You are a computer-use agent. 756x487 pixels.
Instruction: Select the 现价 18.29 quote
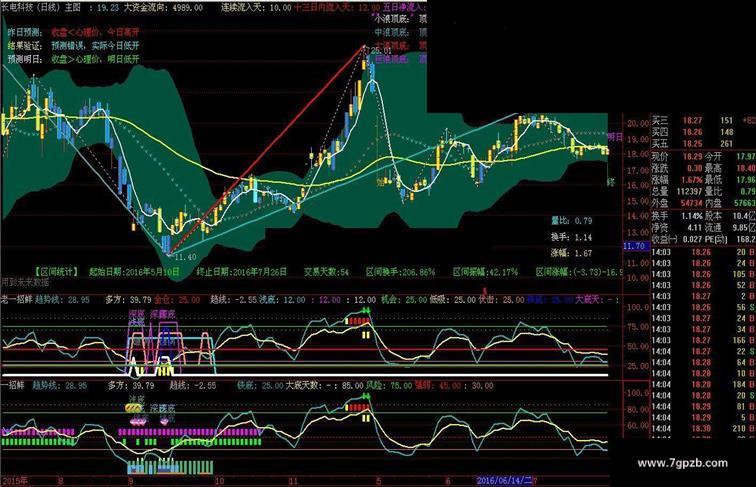[677, 156]
